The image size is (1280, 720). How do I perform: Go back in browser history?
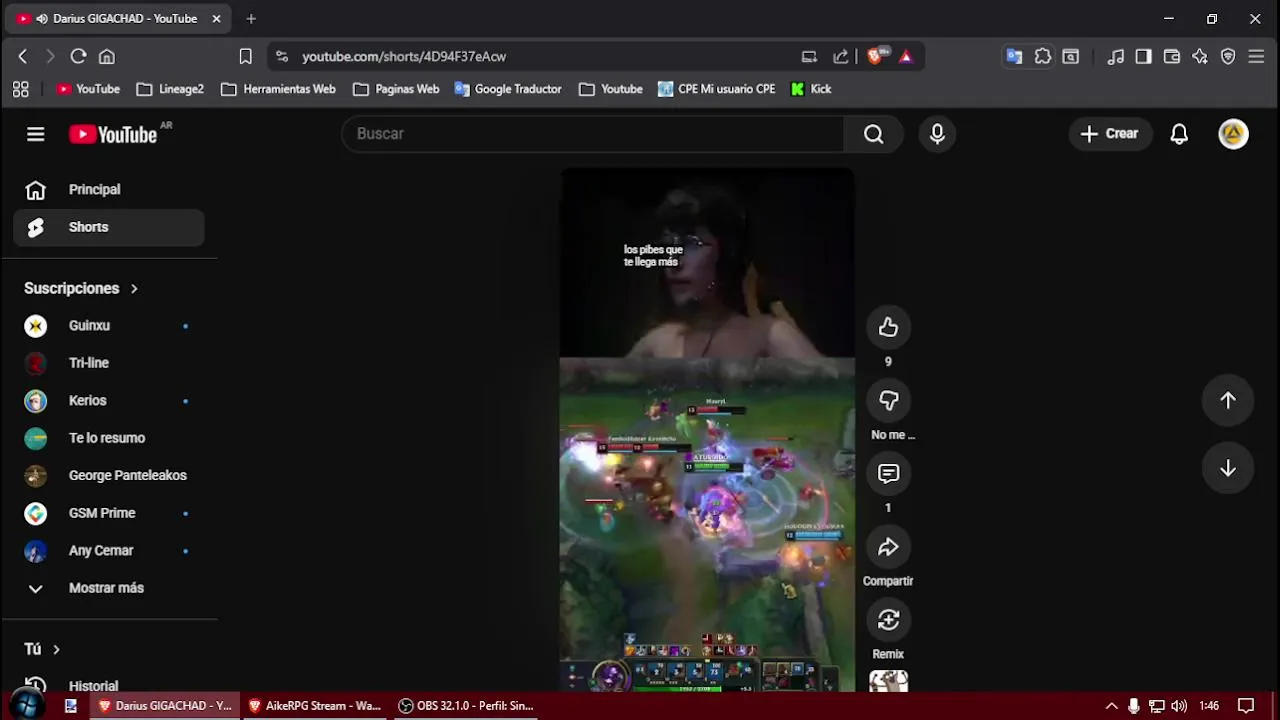tap(22, 57)
